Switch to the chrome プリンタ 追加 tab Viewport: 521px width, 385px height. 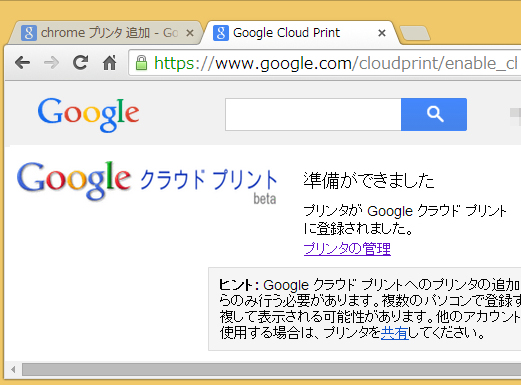click(x=105, y=33)
